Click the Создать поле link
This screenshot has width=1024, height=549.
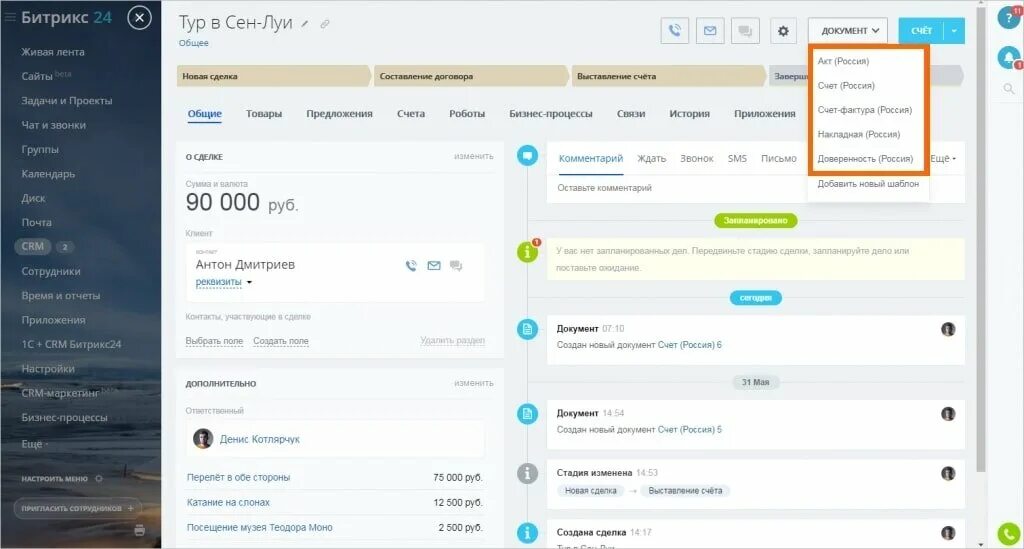[x=281, y=341]
